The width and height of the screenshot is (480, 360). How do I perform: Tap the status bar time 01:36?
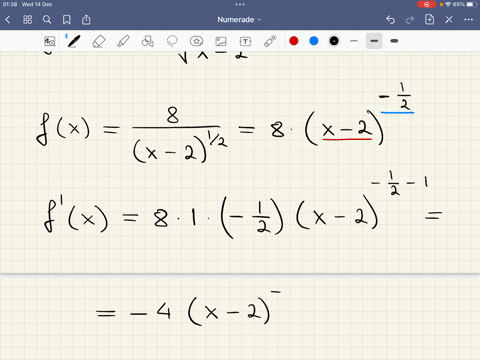10,4
